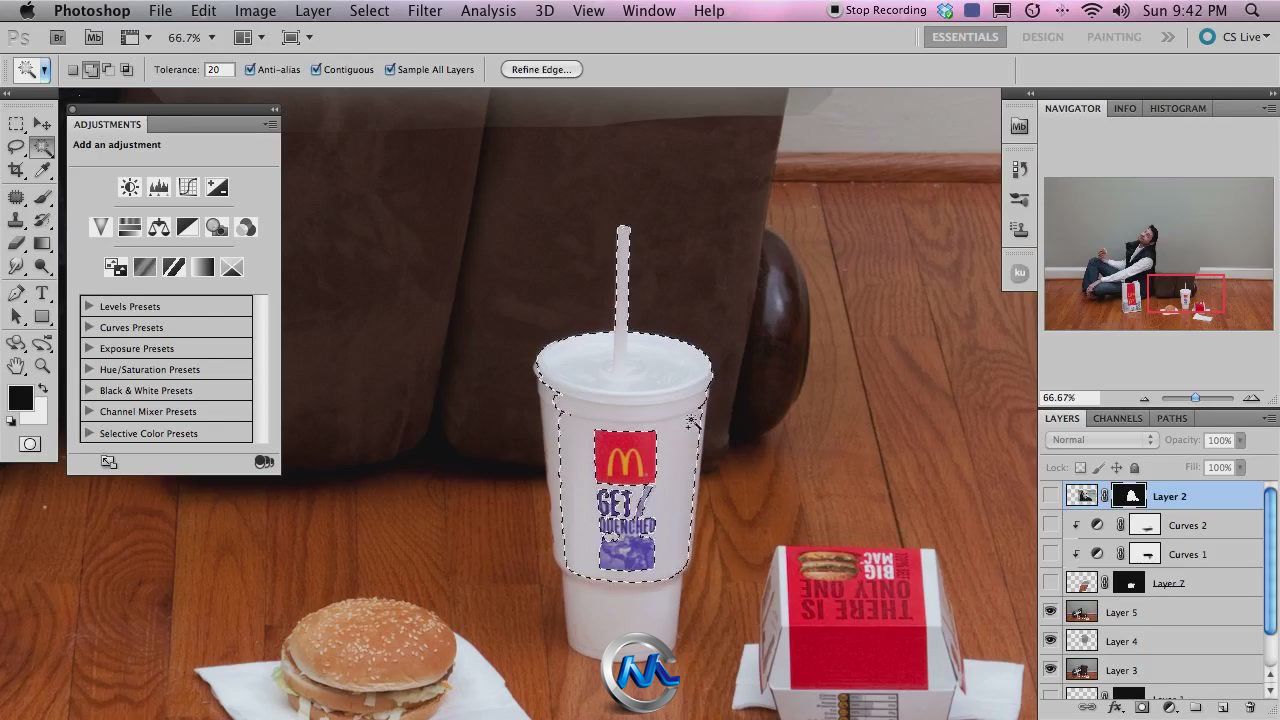This screenshot has height=720, width=1280.
Task: Open the CS Live menu
Action: click(x=1233, y=37)
